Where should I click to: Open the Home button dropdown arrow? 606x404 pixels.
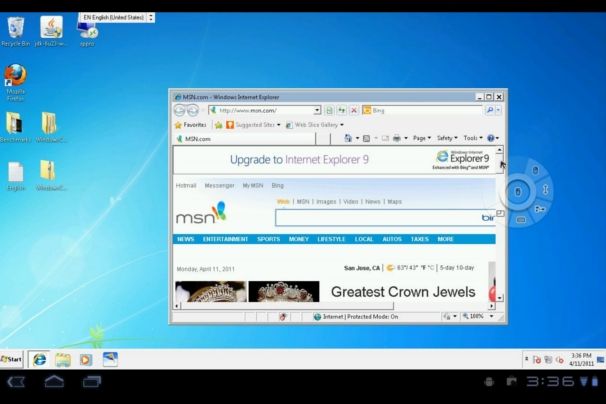click(x=357, y=138)
